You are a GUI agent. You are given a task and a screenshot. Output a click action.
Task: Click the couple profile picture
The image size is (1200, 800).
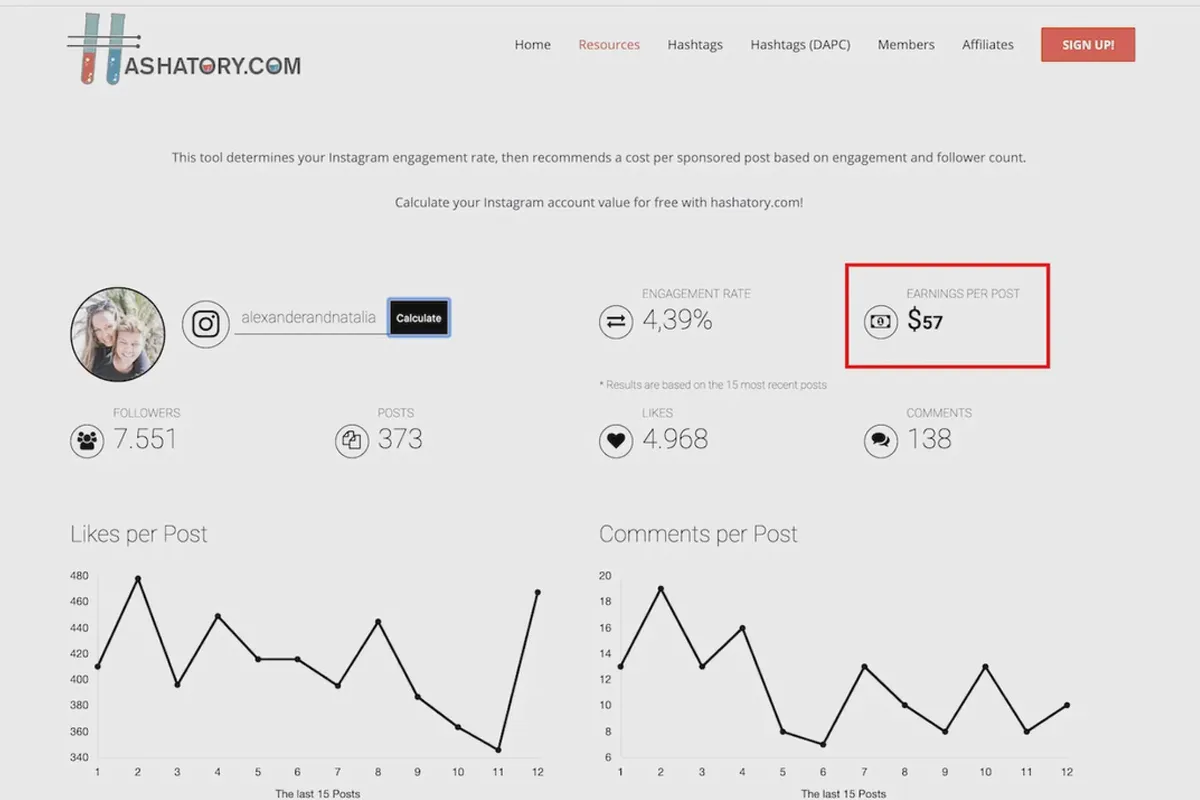[x=118, y=334]
